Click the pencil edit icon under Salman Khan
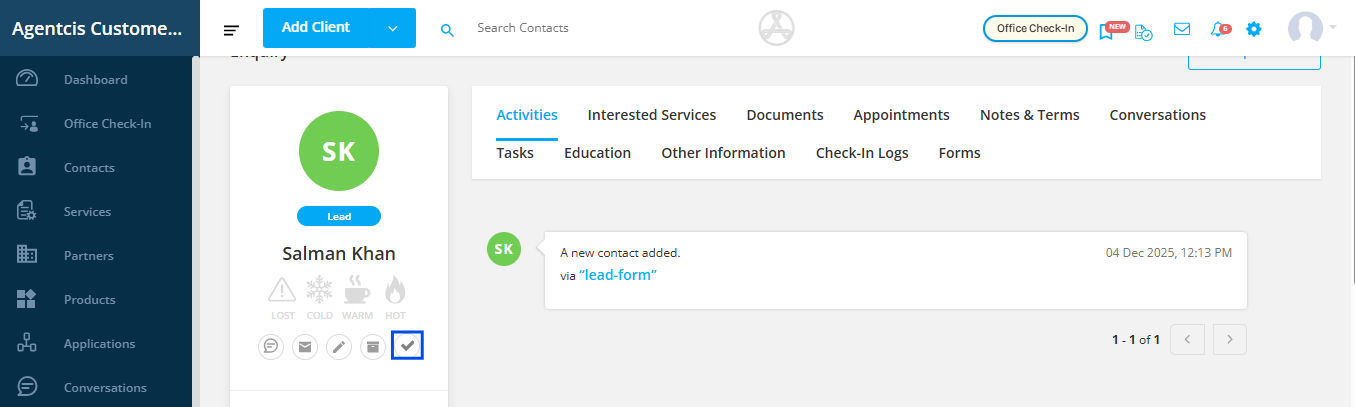 (340, 347)
